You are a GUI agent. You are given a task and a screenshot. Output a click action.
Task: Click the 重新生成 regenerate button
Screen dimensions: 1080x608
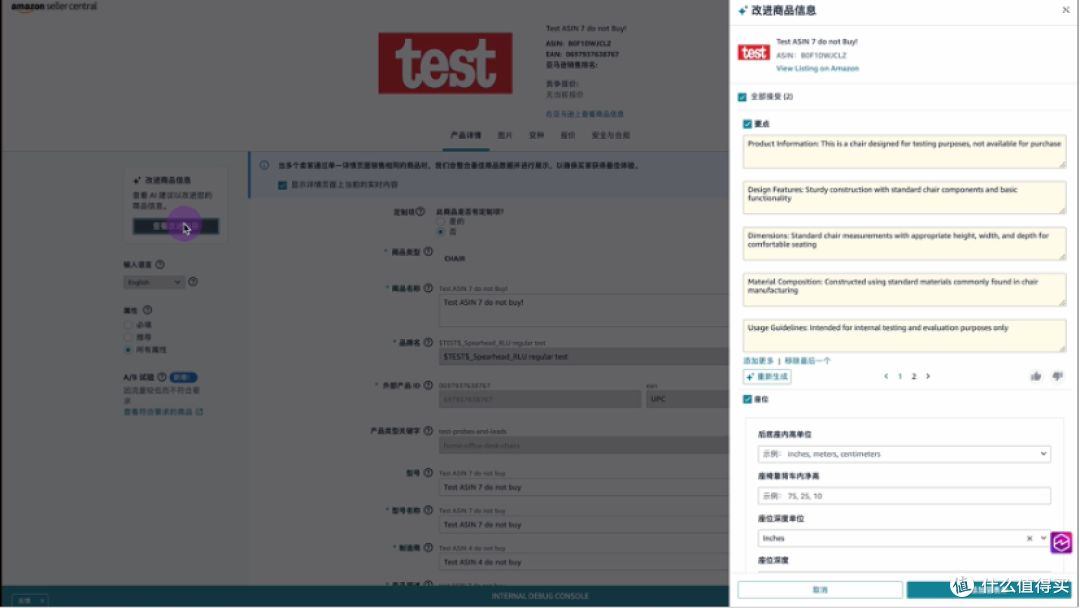pyautogui.click(x=767, y=377)
